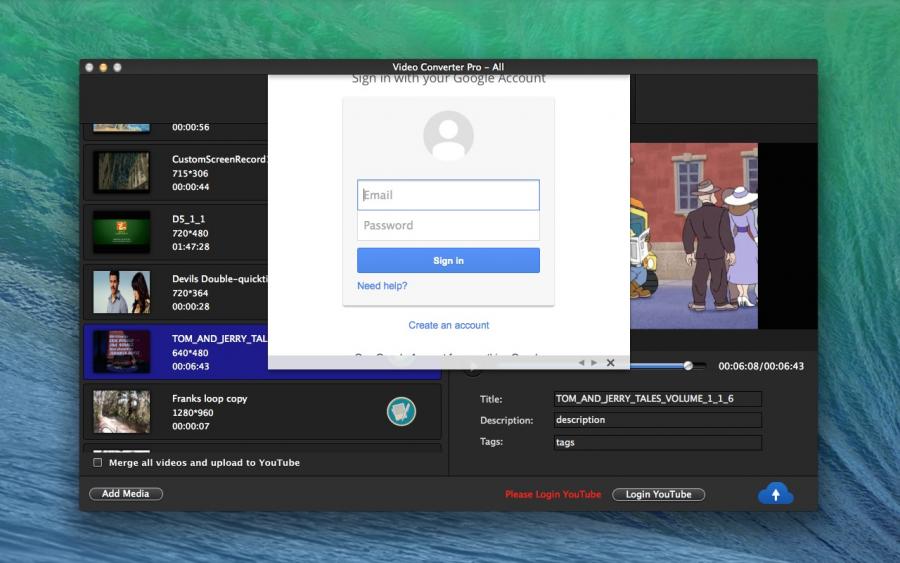
Task: Select the Devils Double video thumbnail
Action: pyautogui.click(x=122, y=292)
